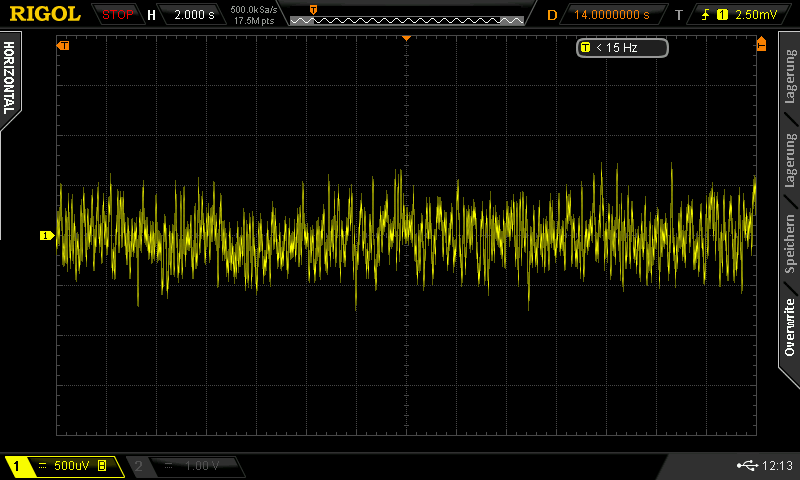Click the STOP run status indicator
This screenshot has width=800, height=480.
coord(117,15)
